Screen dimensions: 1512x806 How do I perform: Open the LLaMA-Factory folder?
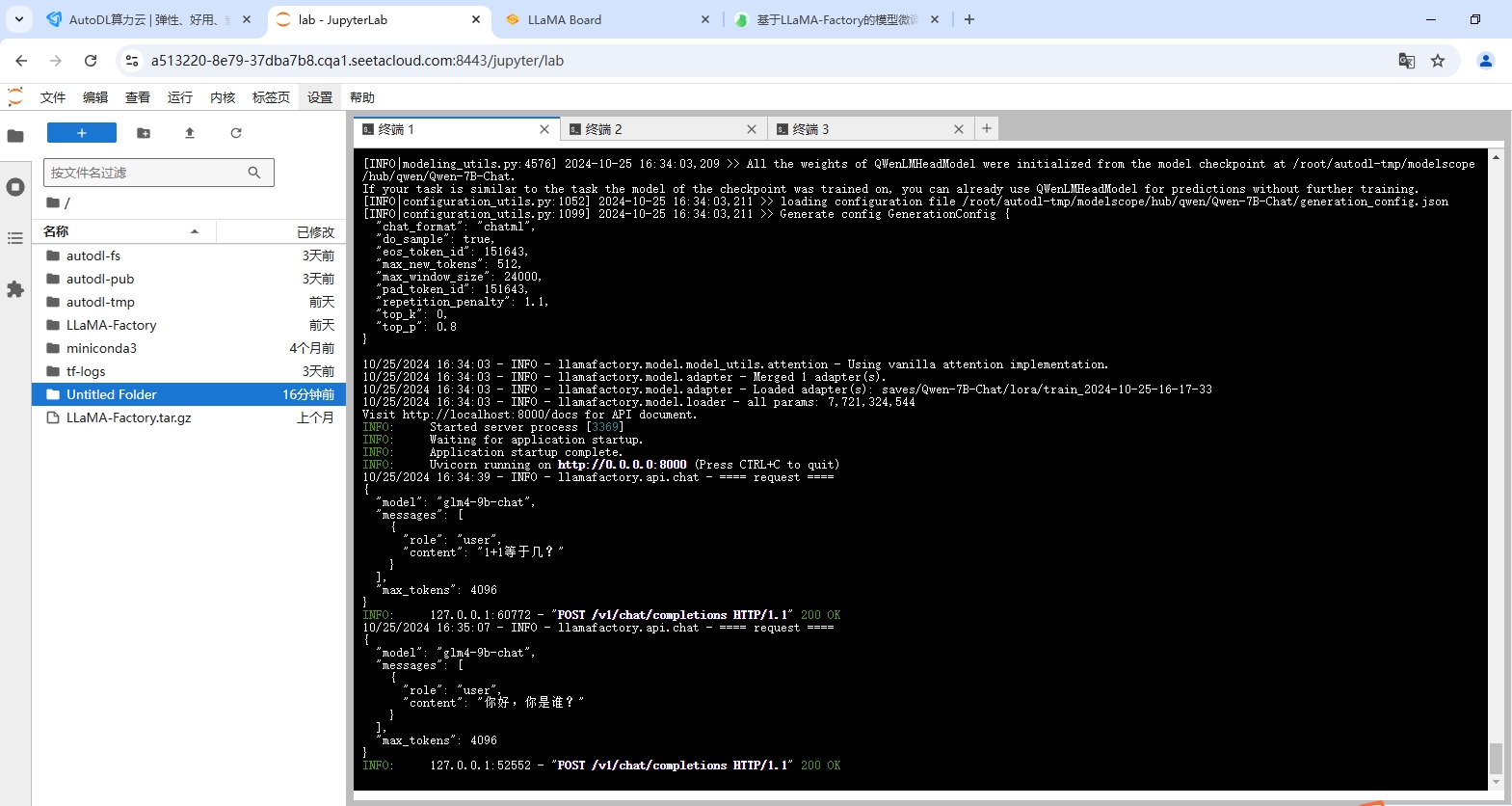tap(111, 325)
